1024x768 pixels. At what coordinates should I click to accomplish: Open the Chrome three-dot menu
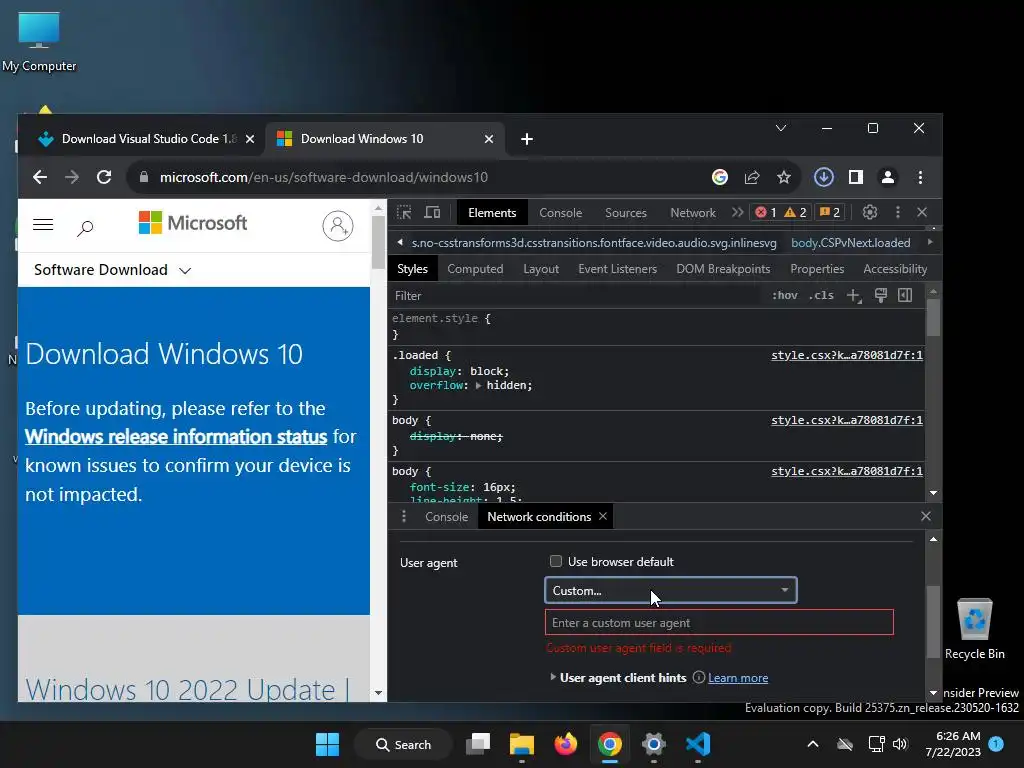(920, 177)
